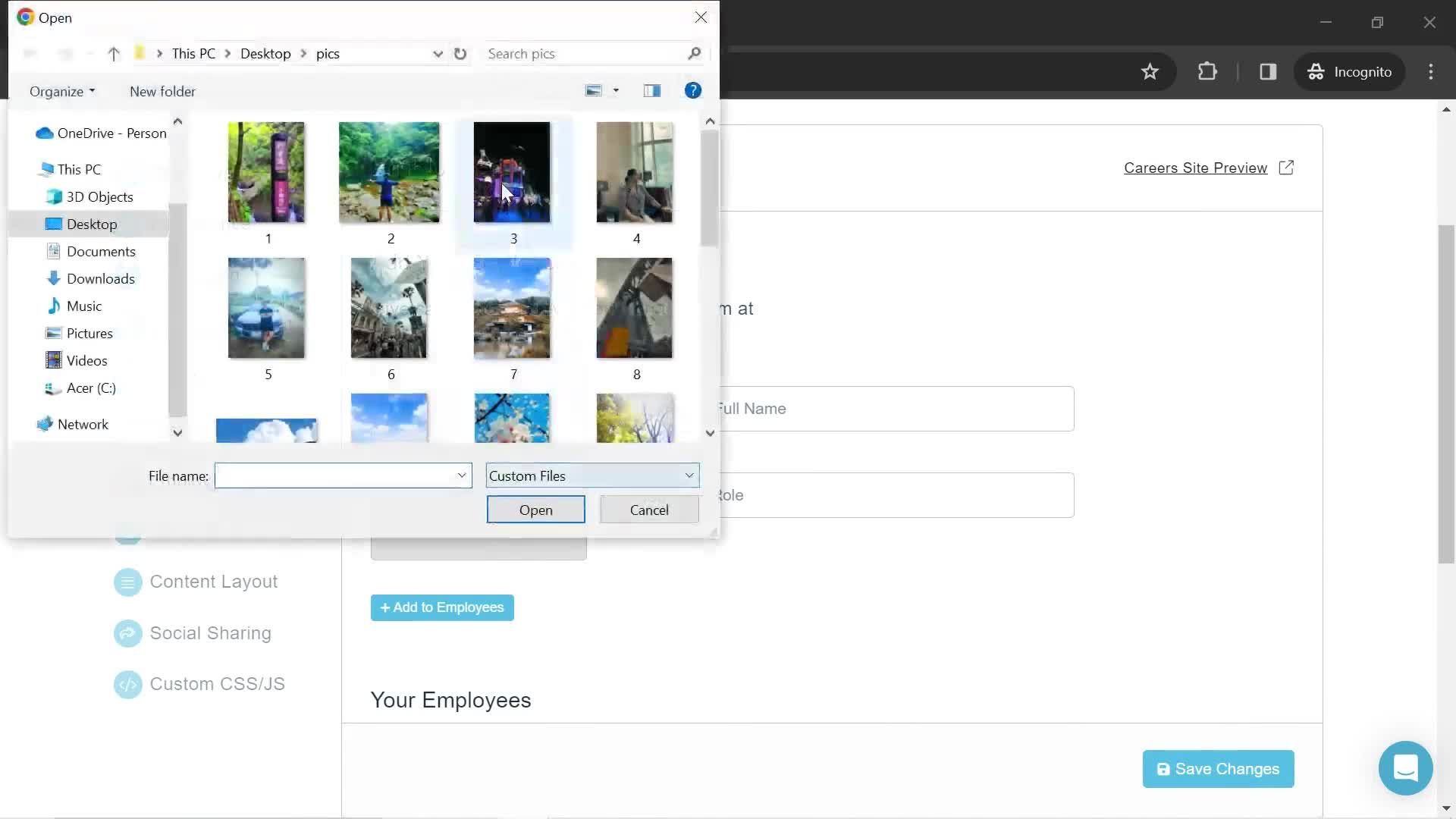Viewport: 1456px width, 819px height.
Task: Expand the navigation path breadcrumb dropdown
Action: coord(436,53)
